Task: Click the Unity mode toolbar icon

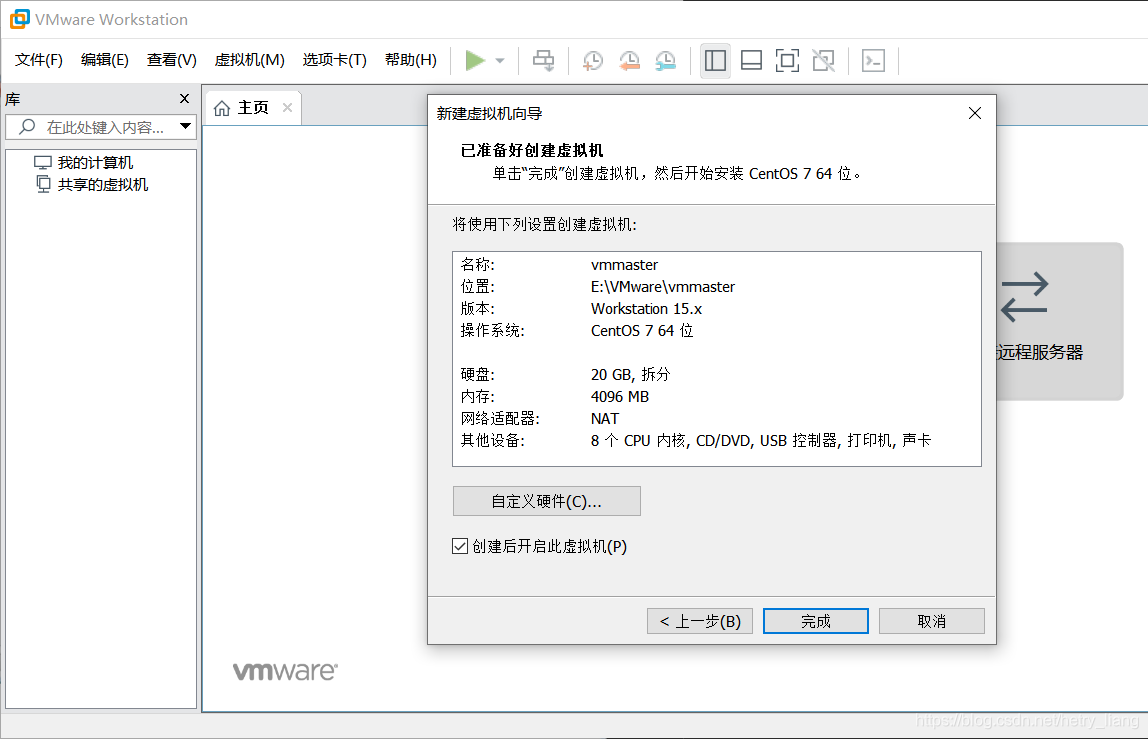Action: pyautogui.click(x=824, y=60)
